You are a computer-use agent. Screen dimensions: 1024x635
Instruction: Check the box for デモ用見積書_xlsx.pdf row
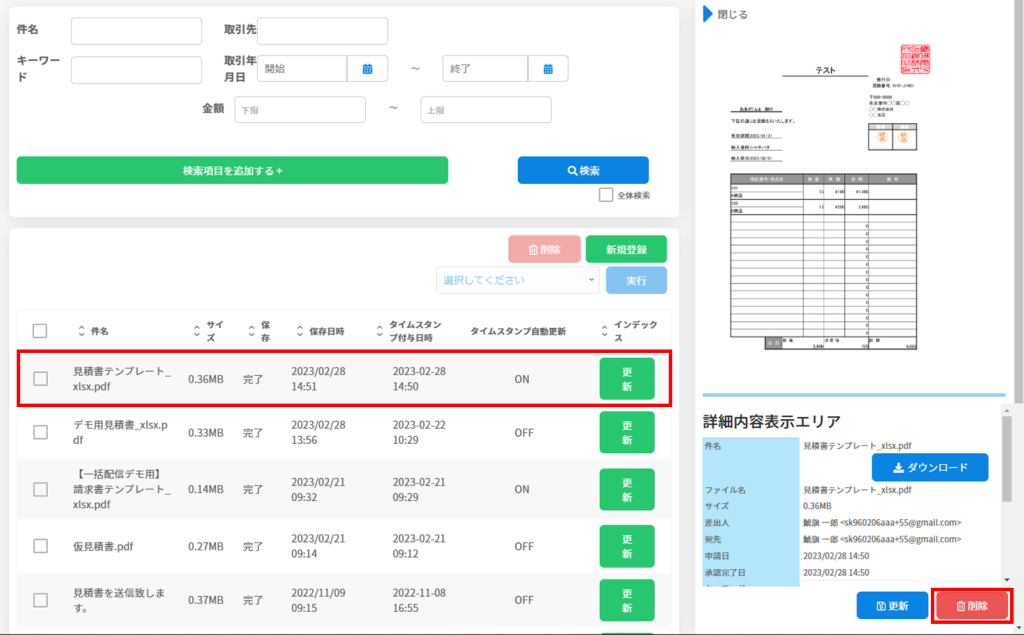(40, 432)
